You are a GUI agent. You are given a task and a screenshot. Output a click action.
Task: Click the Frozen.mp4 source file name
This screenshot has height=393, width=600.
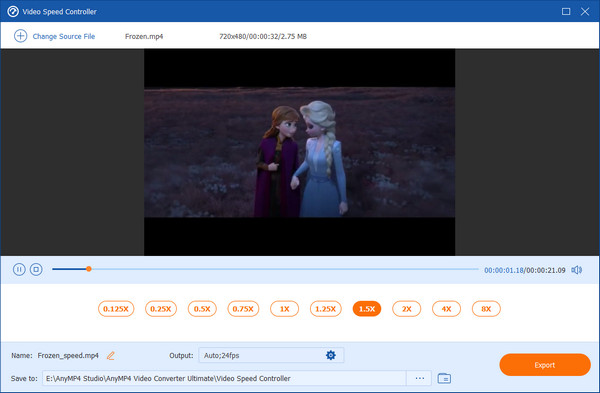(144, 36)
